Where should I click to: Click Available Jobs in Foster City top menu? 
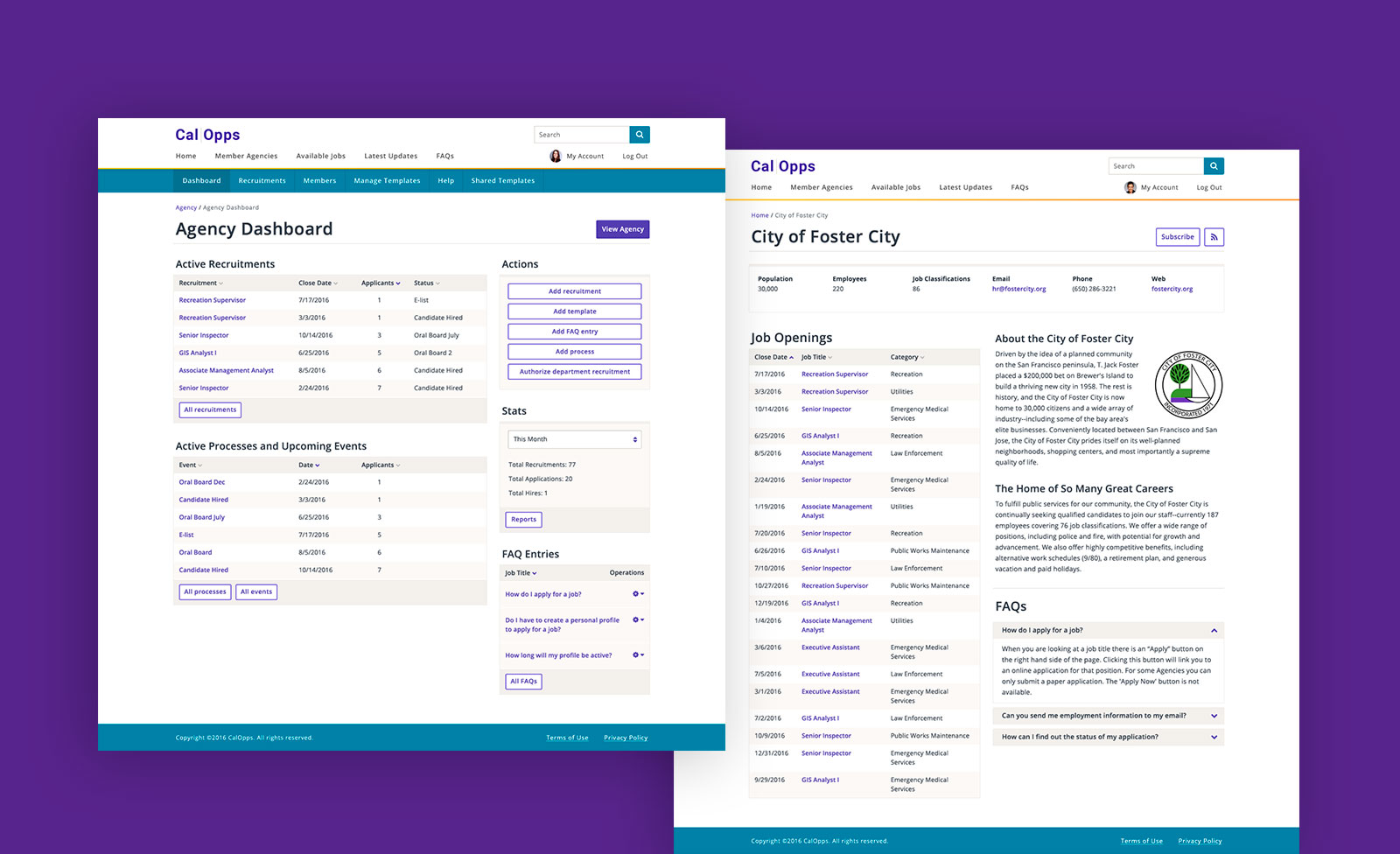click(896, 188)
